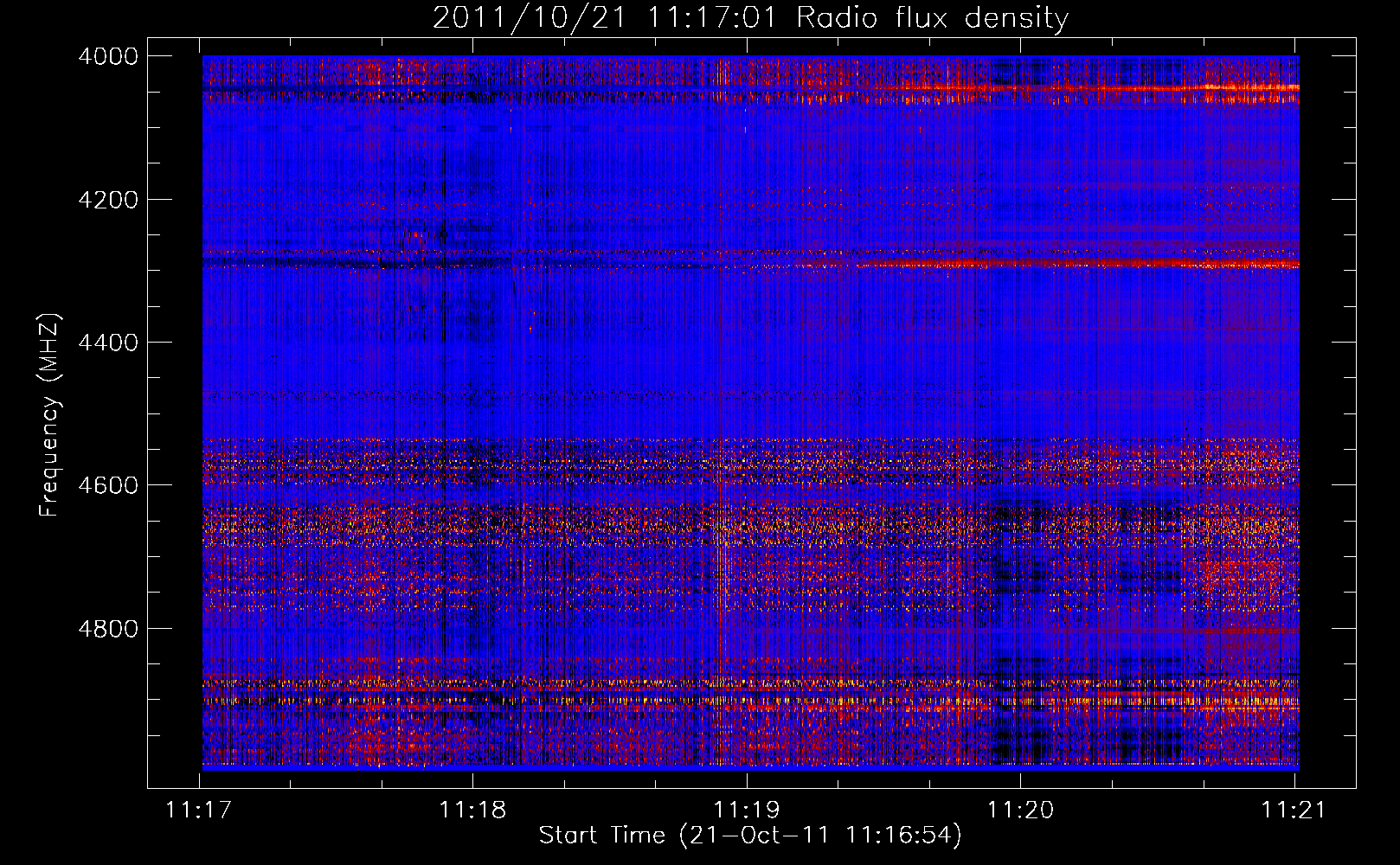Click the 11:19 time tick label
Screen dimensions: 1400x865
pyautogui.click(x=747, y=810)
